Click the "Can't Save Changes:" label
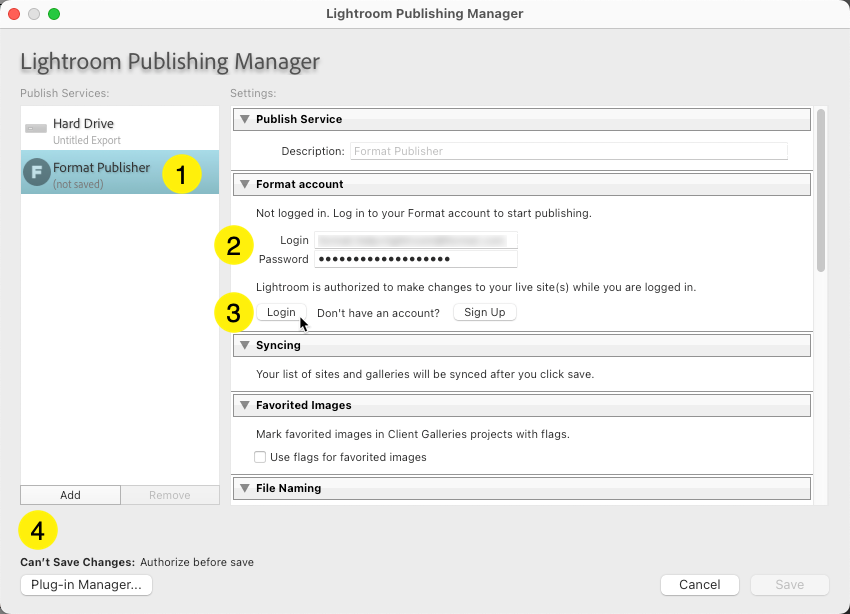 coord(78,563)
